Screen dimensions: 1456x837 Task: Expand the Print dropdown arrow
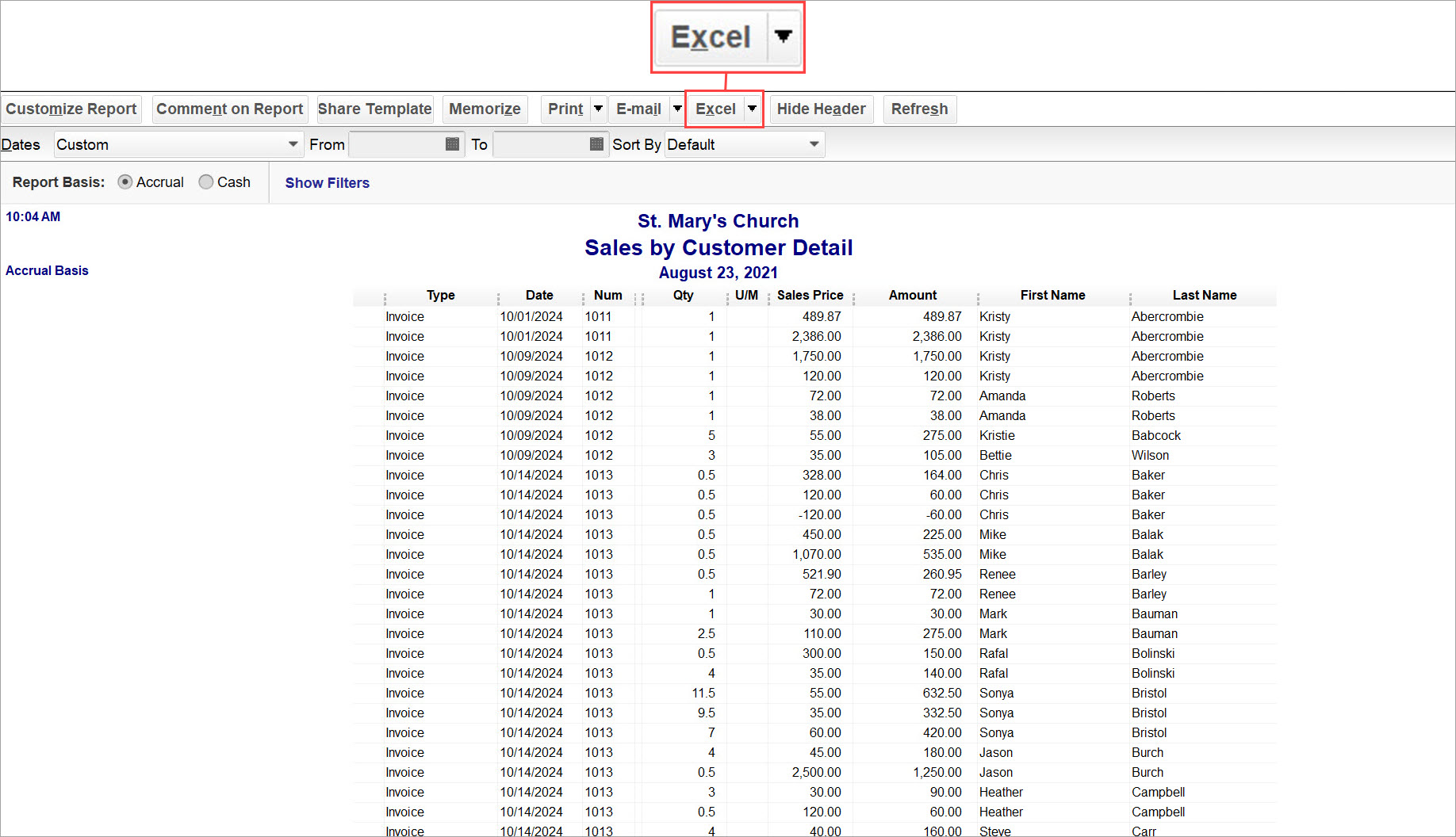coord(599,109)
